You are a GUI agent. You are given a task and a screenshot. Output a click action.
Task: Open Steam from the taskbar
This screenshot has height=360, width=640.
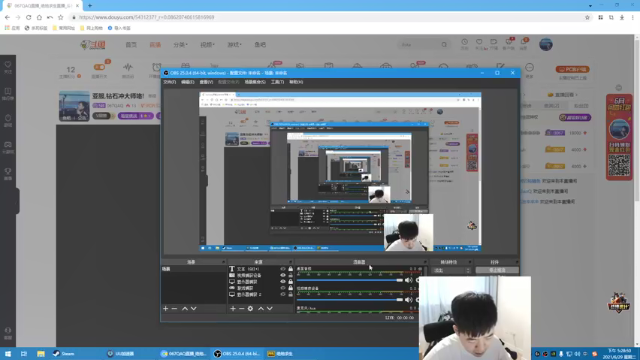tap(65, 353)
